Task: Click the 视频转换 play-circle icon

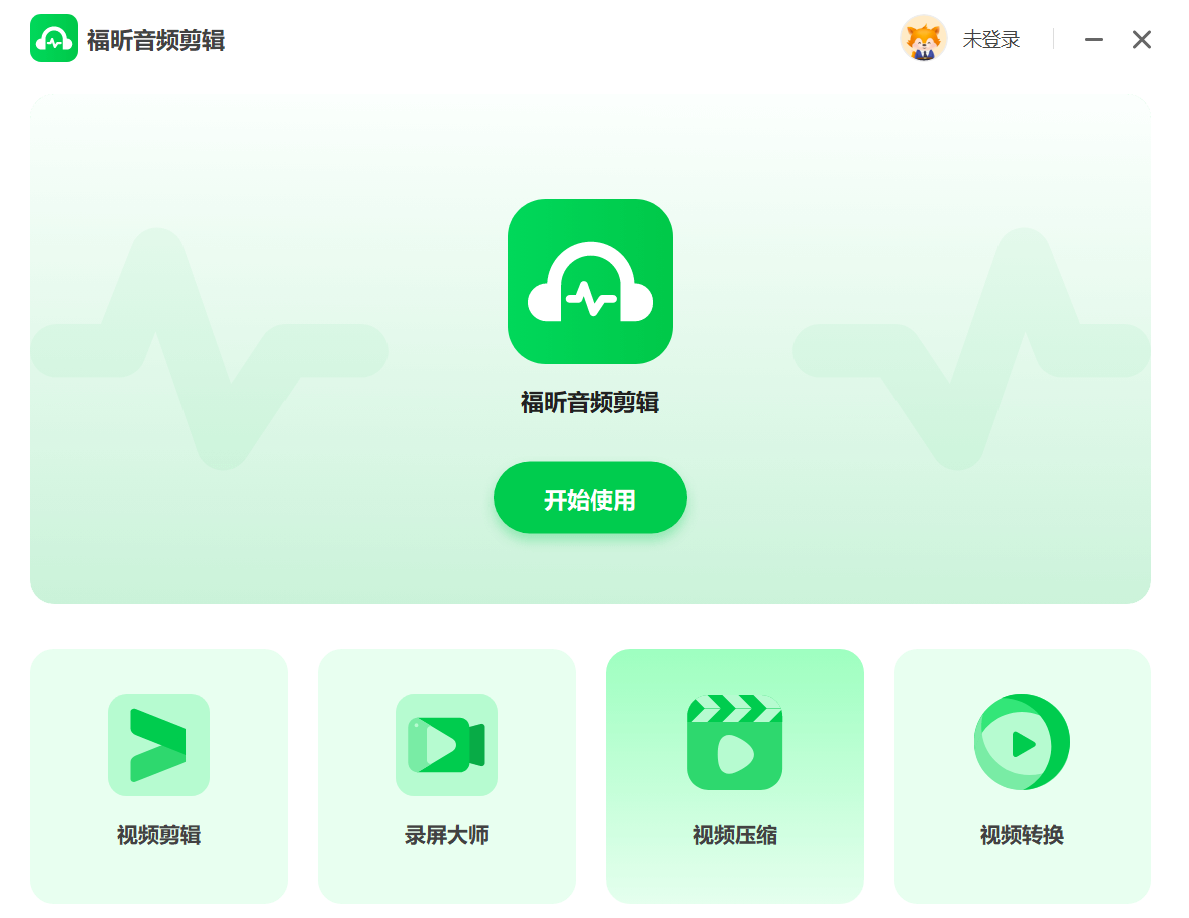Action: pos(1022,742)
